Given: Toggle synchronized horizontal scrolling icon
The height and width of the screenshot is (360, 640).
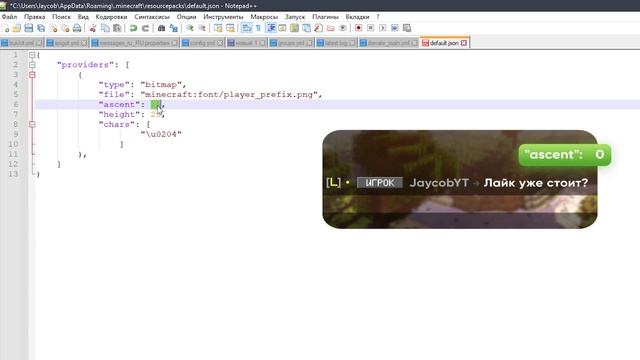Looking at the screenshot, I should click(230, 28).
